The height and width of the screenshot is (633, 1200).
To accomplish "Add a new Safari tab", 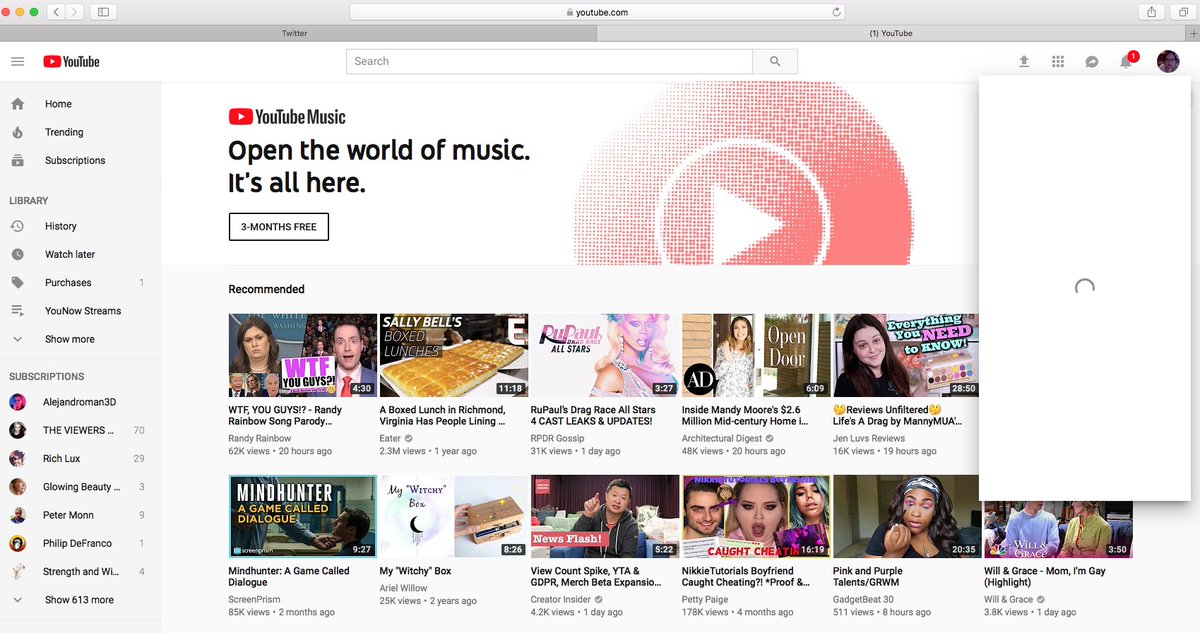I will point(1193,33).
